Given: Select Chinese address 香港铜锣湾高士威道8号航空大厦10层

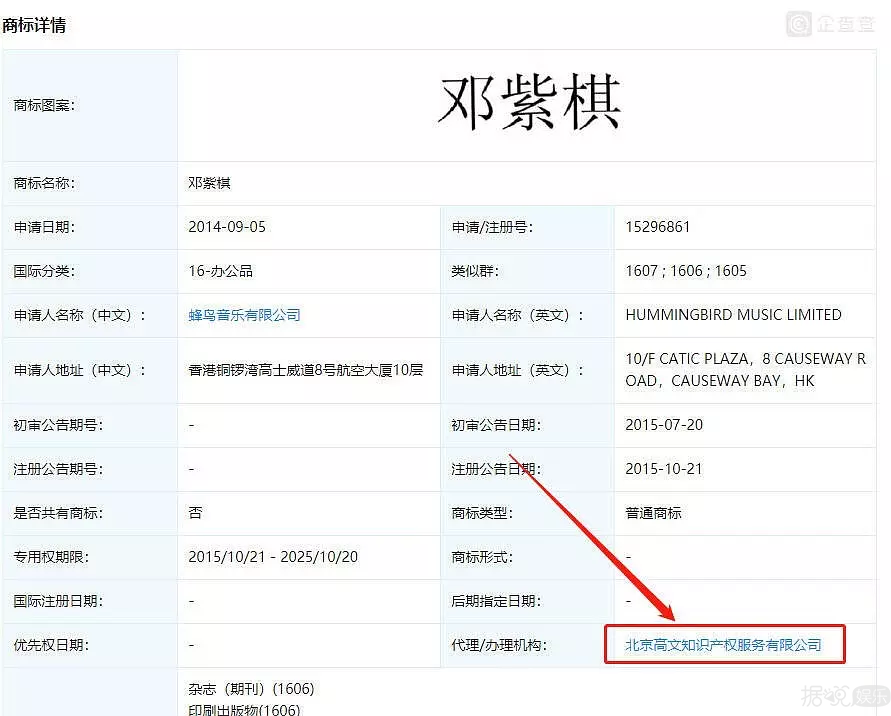Looking at the screenshot, I should coord(306,370).
